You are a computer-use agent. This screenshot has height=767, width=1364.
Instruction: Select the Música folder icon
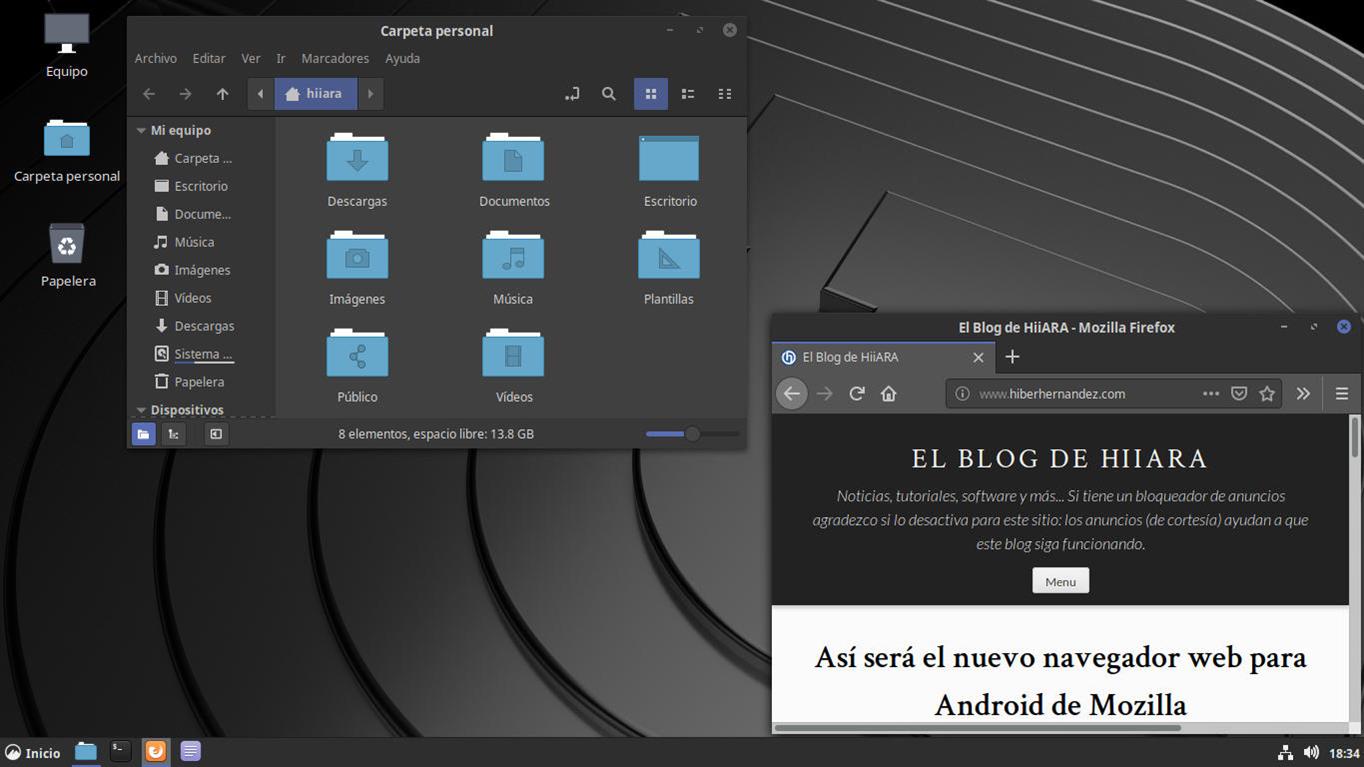(x=513, y=256)
